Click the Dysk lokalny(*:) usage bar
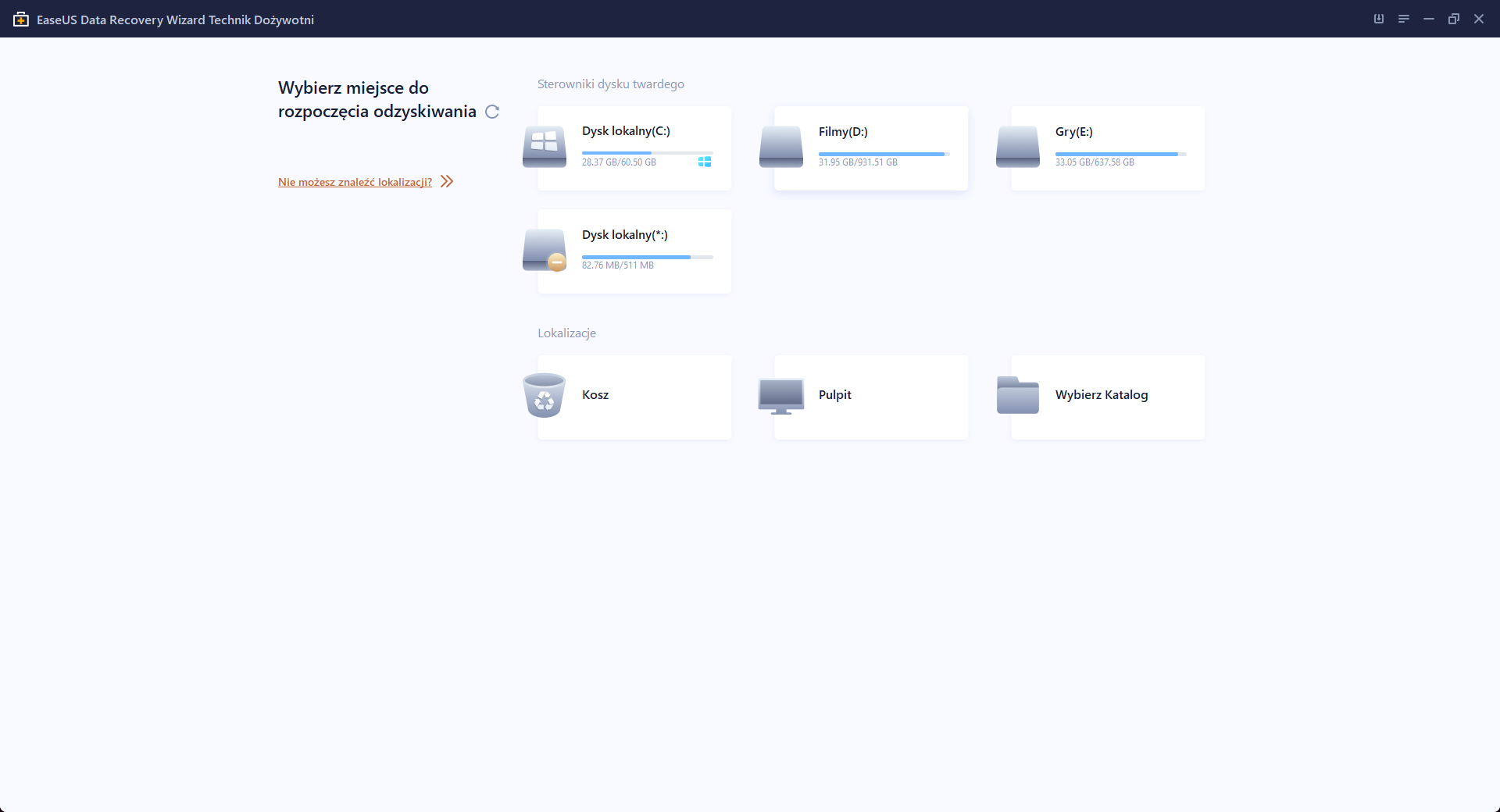Image resolution: width=1500 pixels, height=812 pixels. coord(648,257)
